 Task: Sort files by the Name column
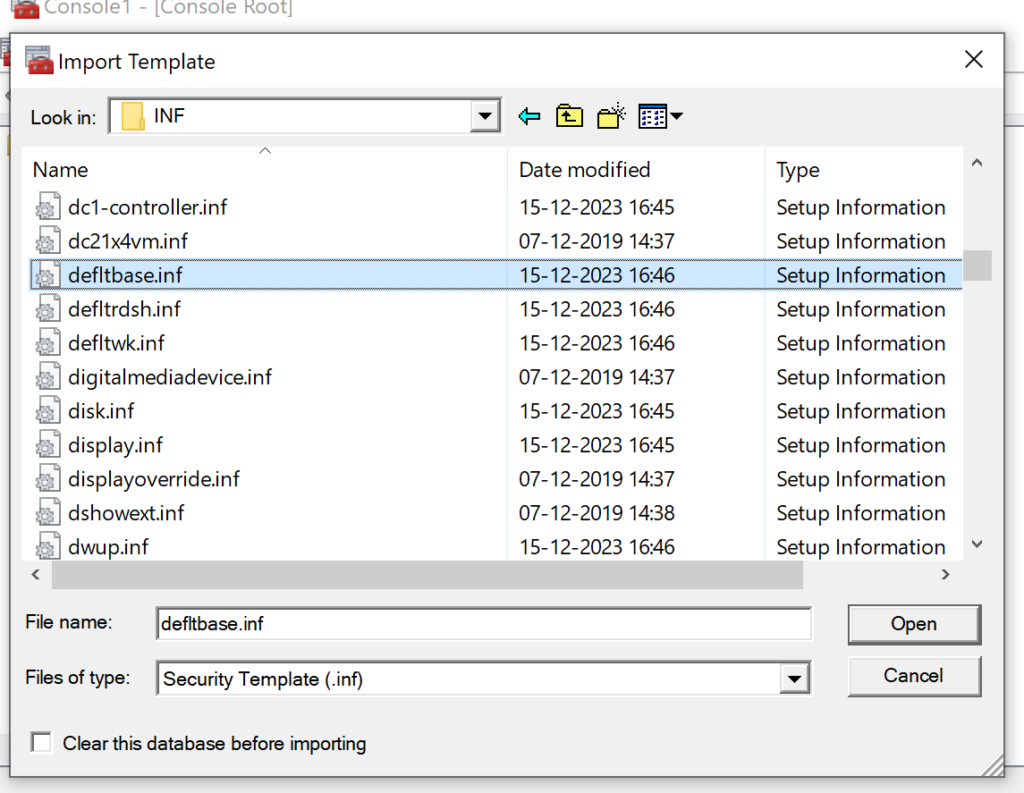[x=264, y=170]
